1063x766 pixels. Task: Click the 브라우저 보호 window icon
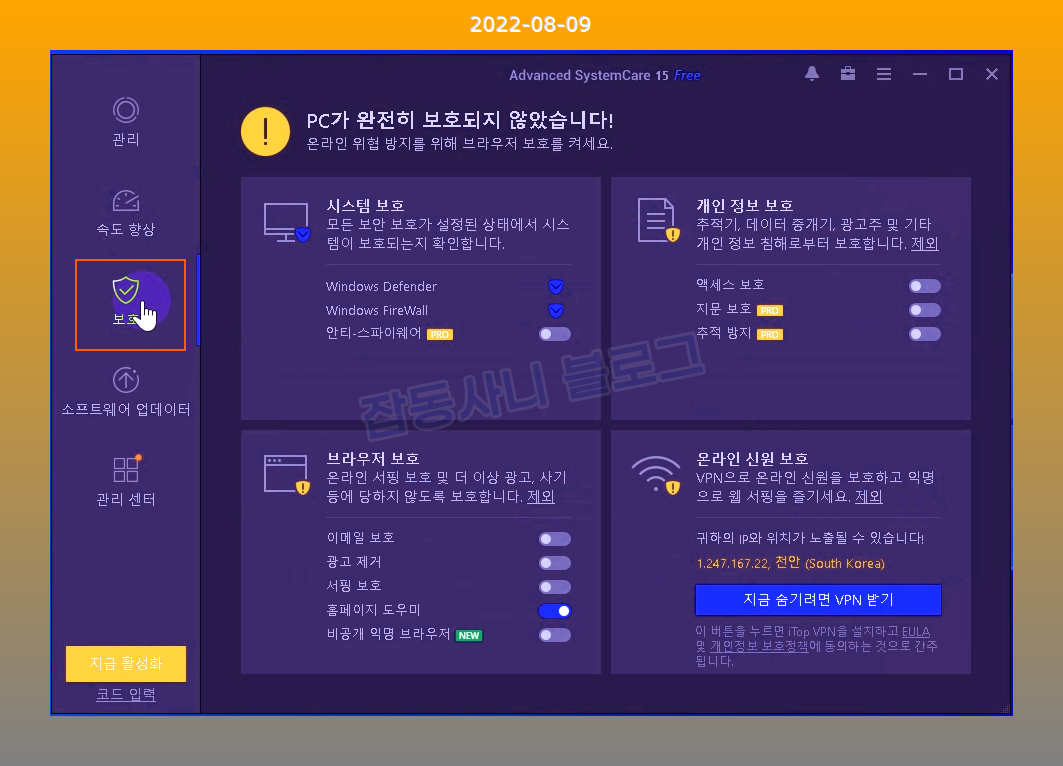point(286,474)
